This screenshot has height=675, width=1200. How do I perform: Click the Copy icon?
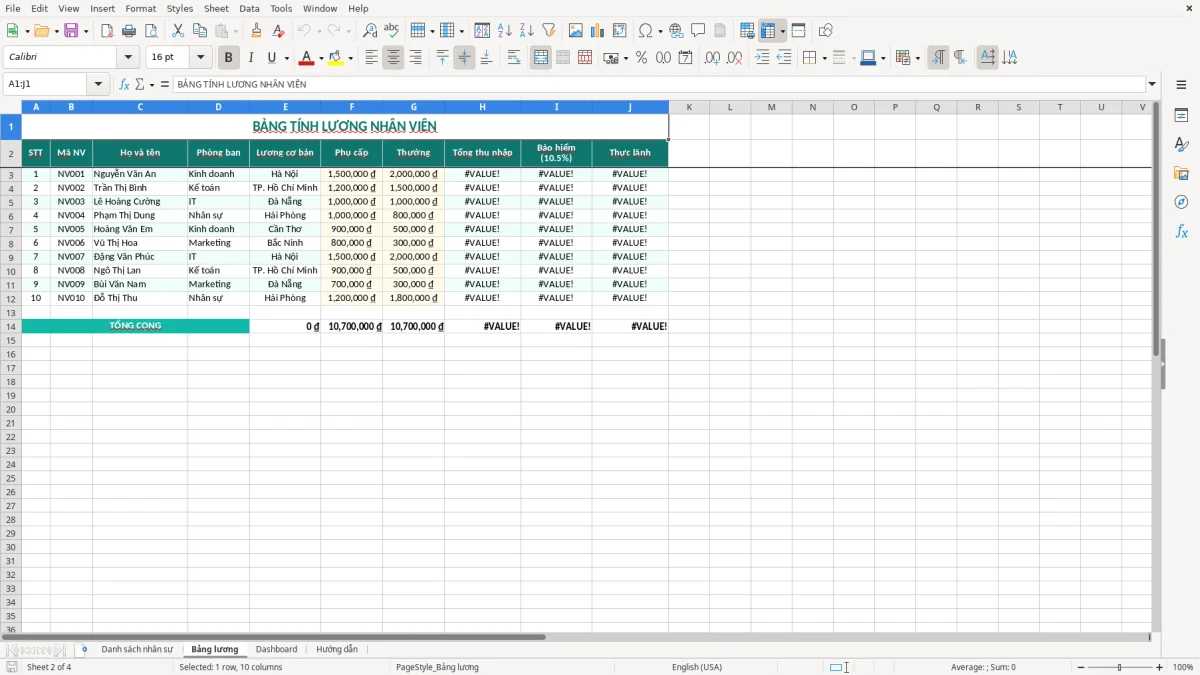(200, 31)
